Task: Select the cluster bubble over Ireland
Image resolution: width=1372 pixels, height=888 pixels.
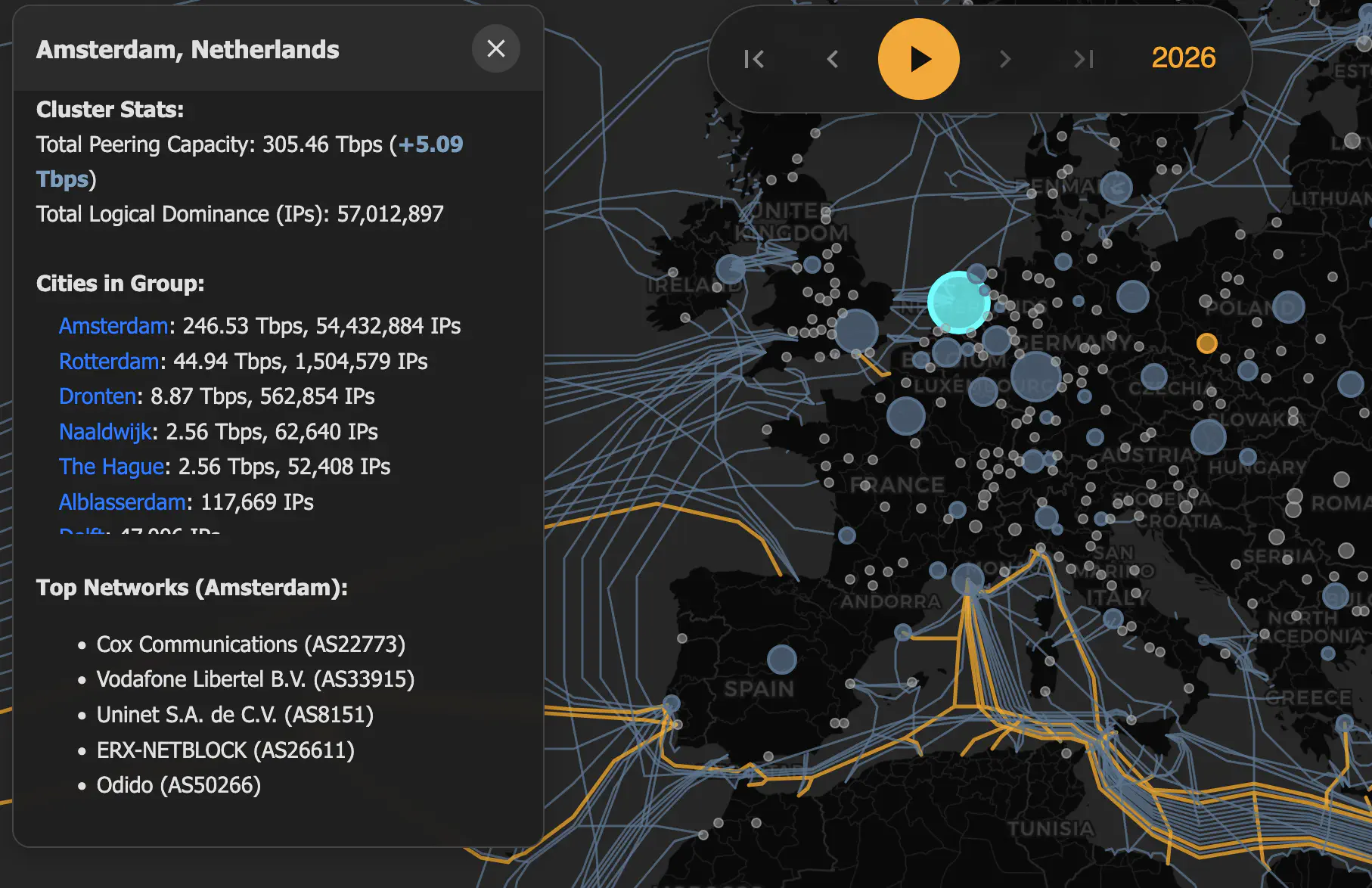Action: click(731, 269)
